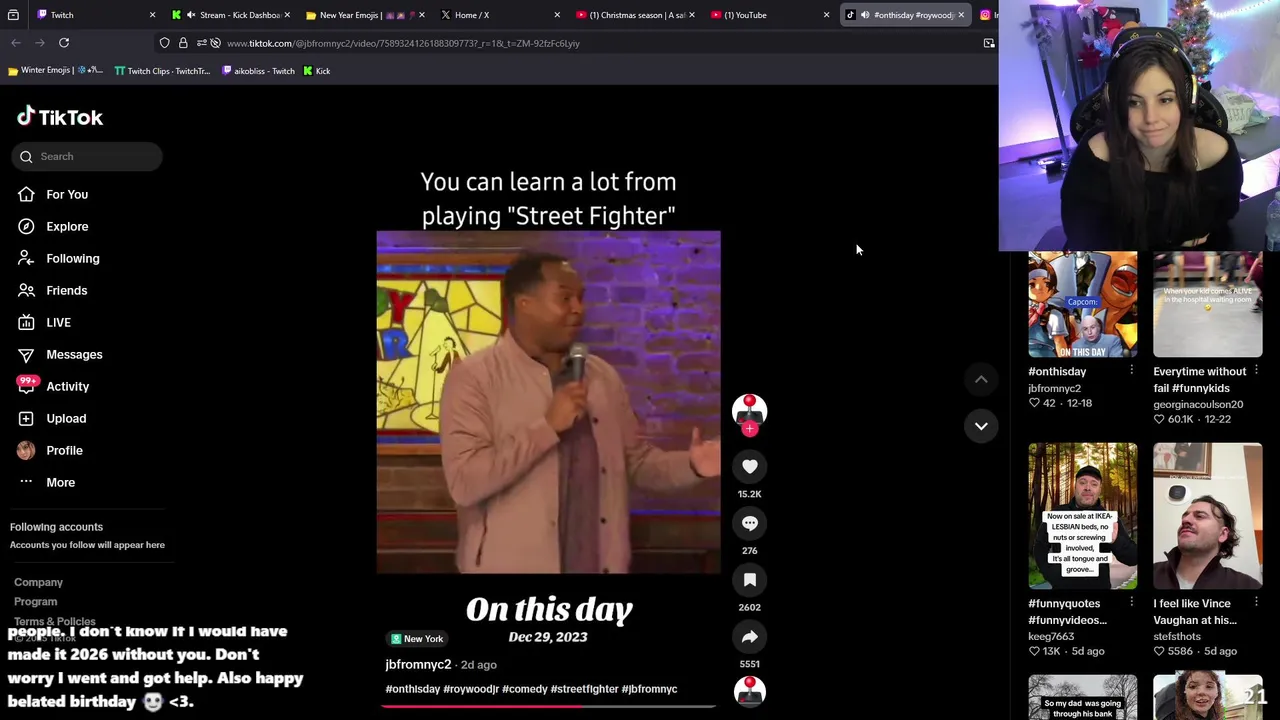Click the Explore compass icon
The image size is (1280, 720).
click(26, 226)
